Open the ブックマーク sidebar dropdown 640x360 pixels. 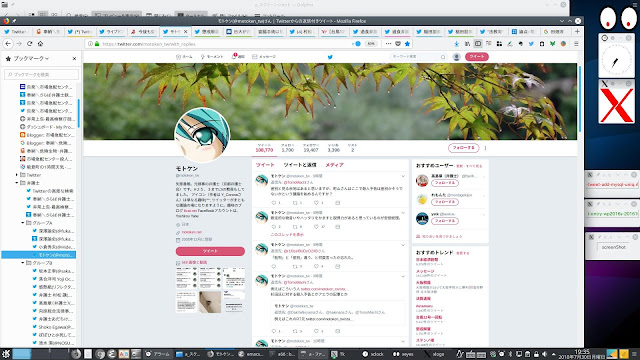click(31, 59)
